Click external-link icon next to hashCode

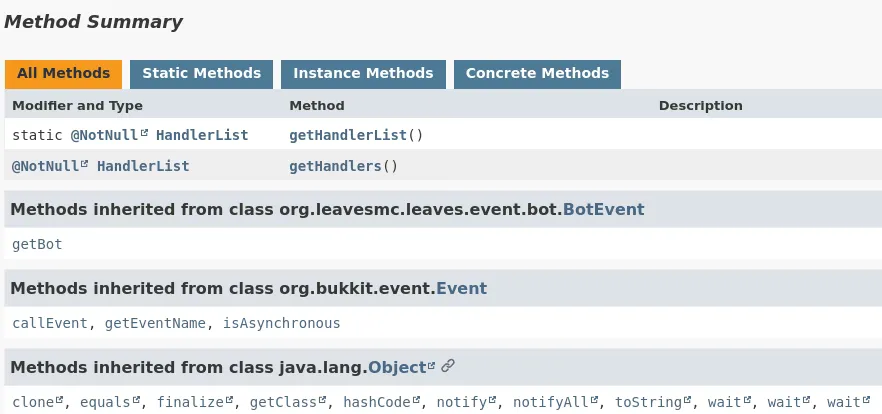tap(416, 401)
